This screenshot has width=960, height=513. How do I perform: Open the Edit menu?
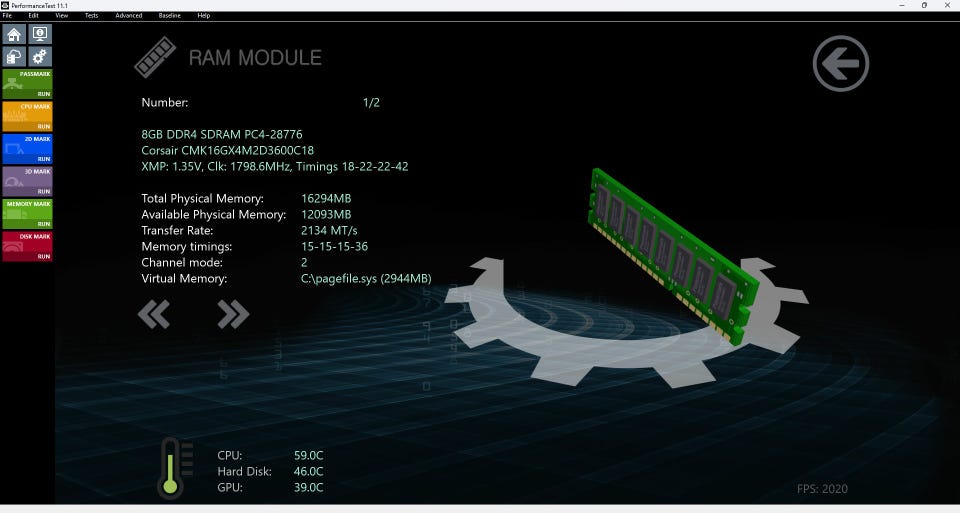(34, 16)
